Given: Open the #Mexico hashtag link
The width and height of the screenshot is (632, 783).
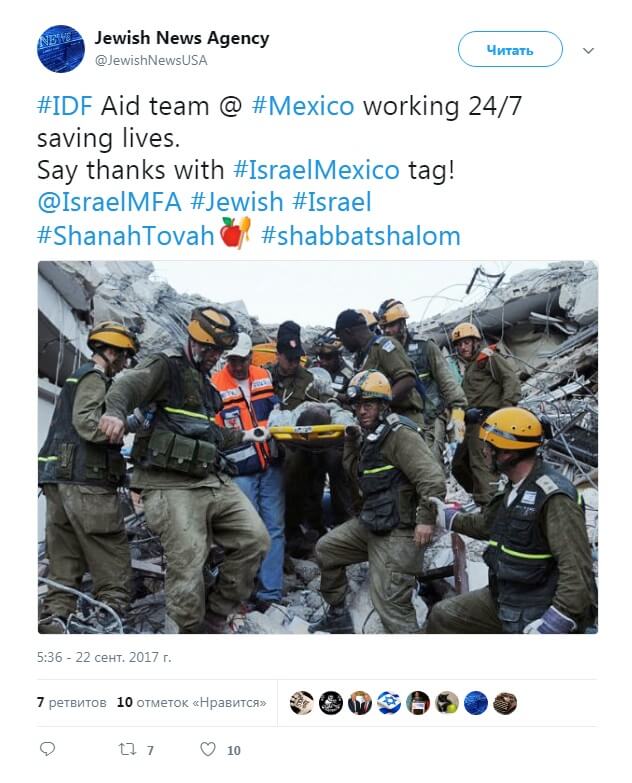Looking at the screenshot, I should (x=303, y=106).
